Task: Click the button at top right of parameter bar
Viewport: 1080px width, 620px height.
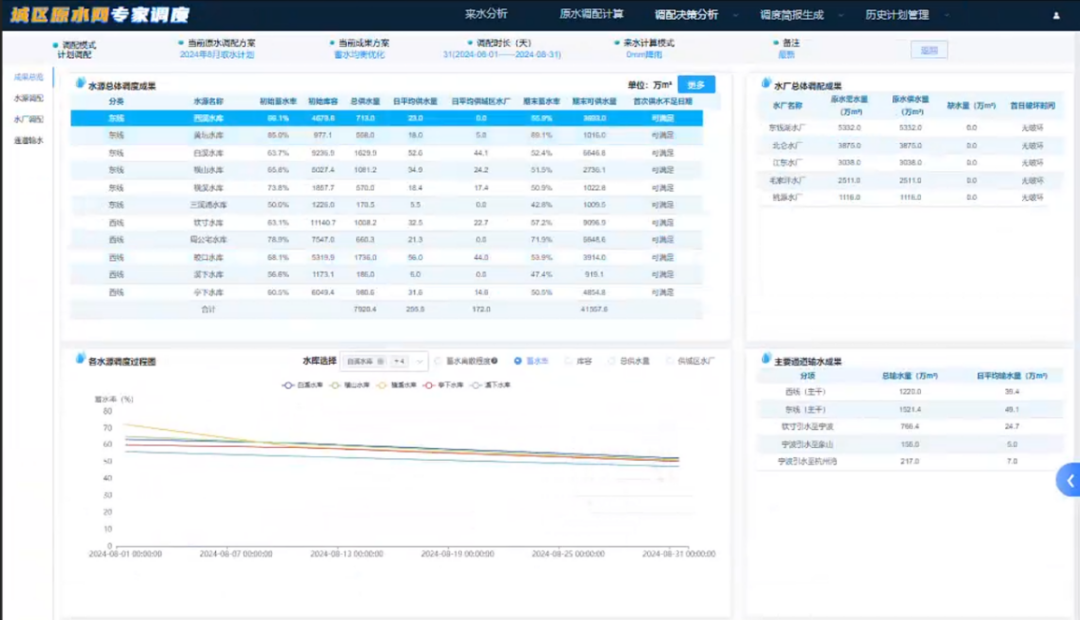Action: pos(928,50)
